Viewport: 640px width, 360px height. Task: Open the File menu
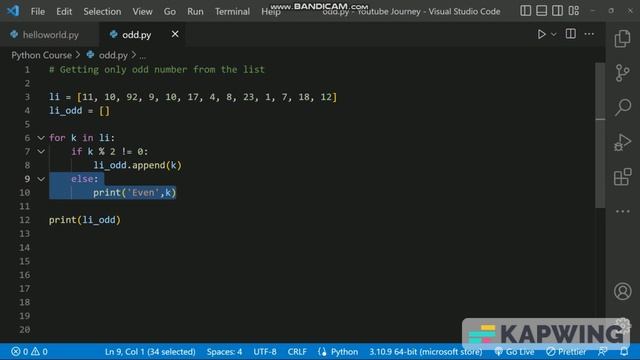[x=38, y=11]
